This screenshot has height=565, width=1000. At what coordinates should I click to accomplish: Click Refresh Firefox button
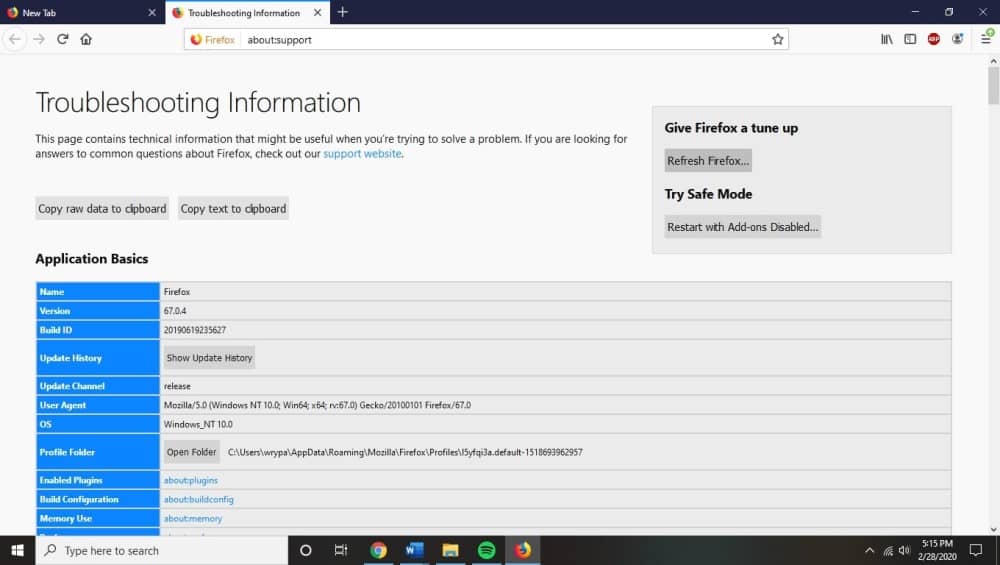click(708, 161)
